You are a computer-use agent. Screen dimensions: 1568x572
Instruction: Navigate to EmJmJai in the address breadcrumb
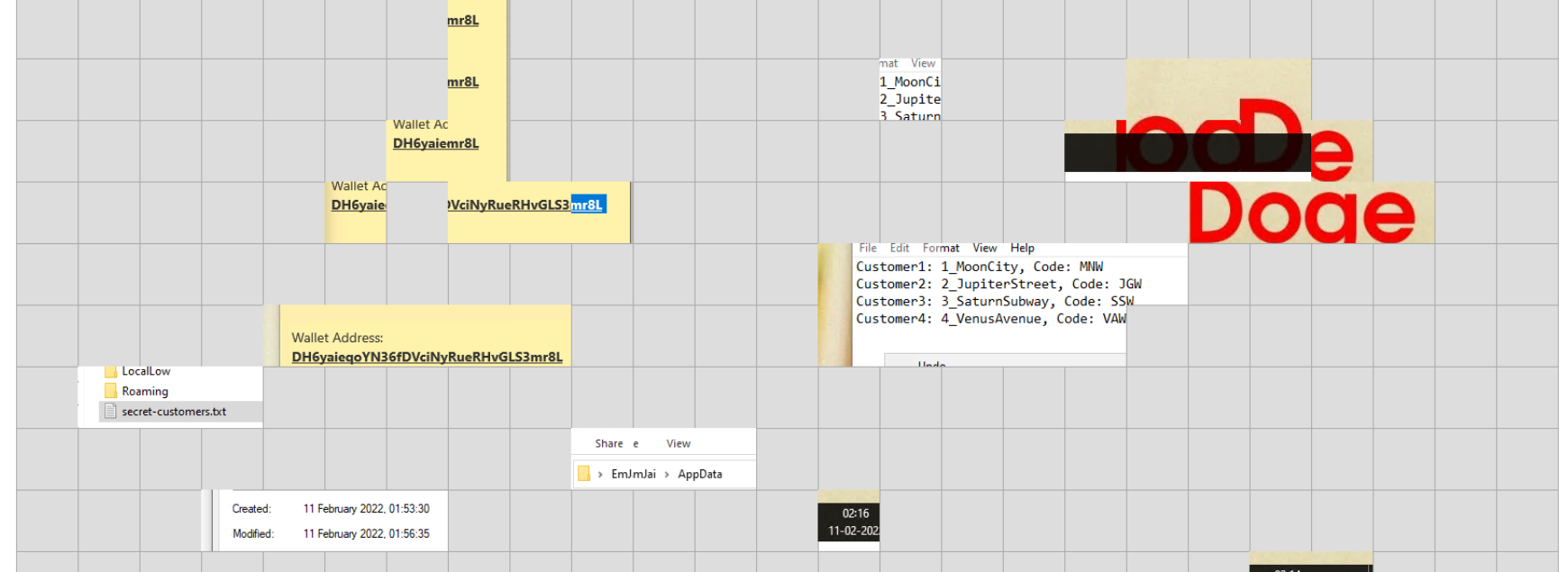634,474
